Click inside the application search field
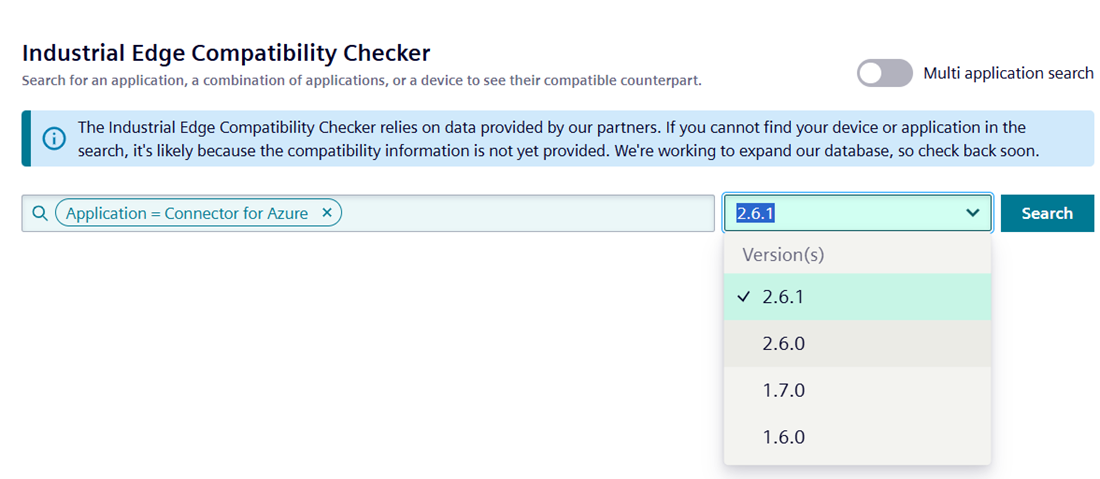 pyautogui.click(x=526, y=213)
